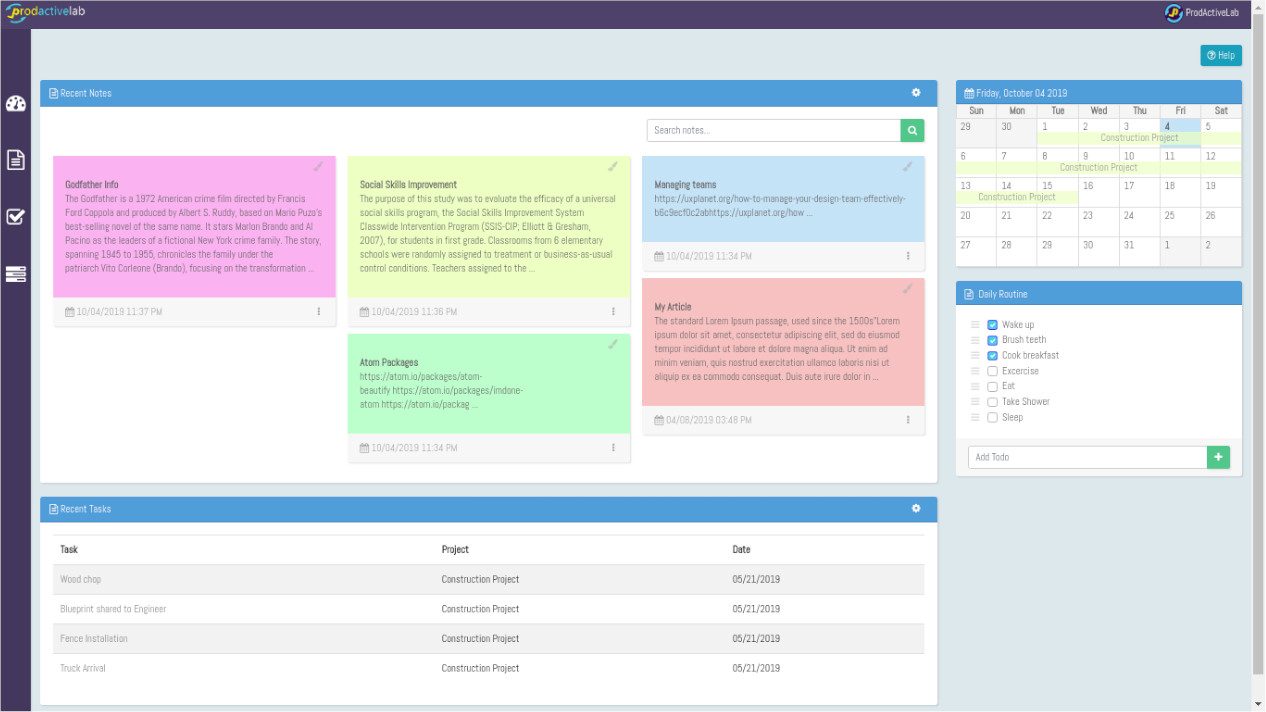Open options menu for My Article note
1266x712 pixels.
pyautogui.click(x=908, y=420)
